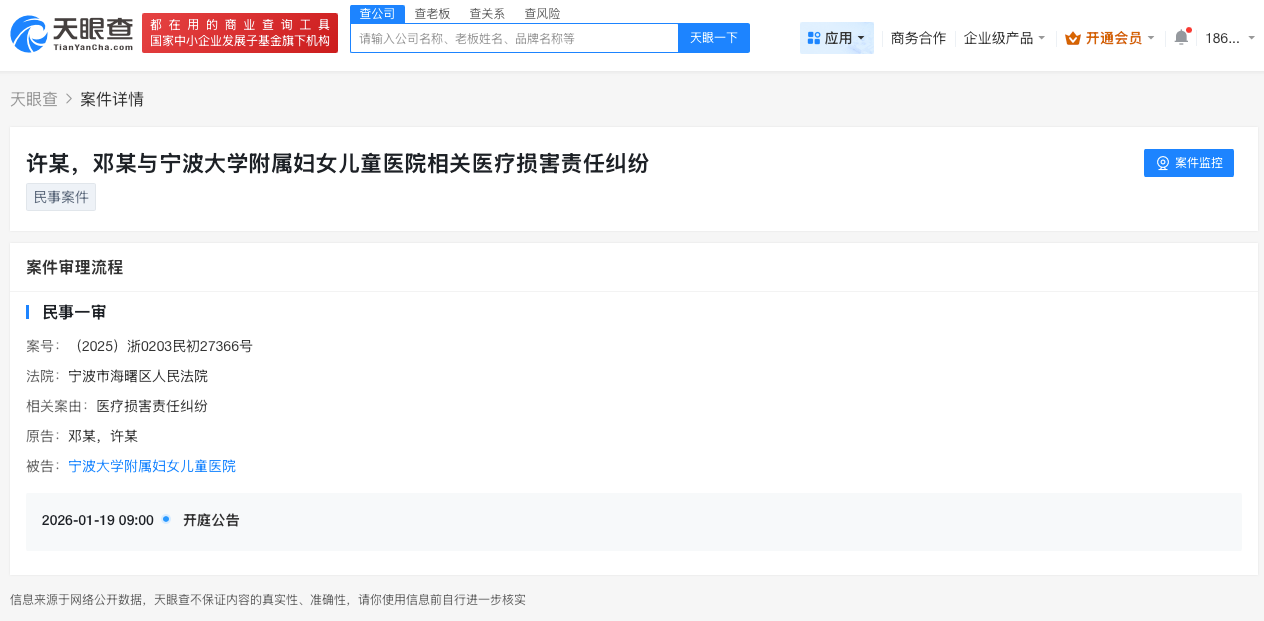Select the currently active 查公司 tab
Screen dimensions: 1264x621
click(377, 13)
